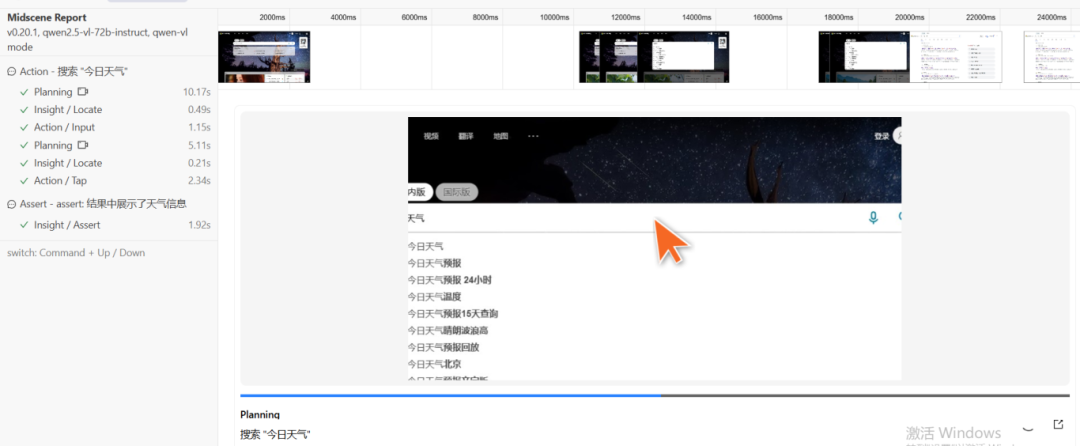Viewport: 1080px width, 446px height.
Task: Click the 视频 tab in replay
Action: pos(431,136)
